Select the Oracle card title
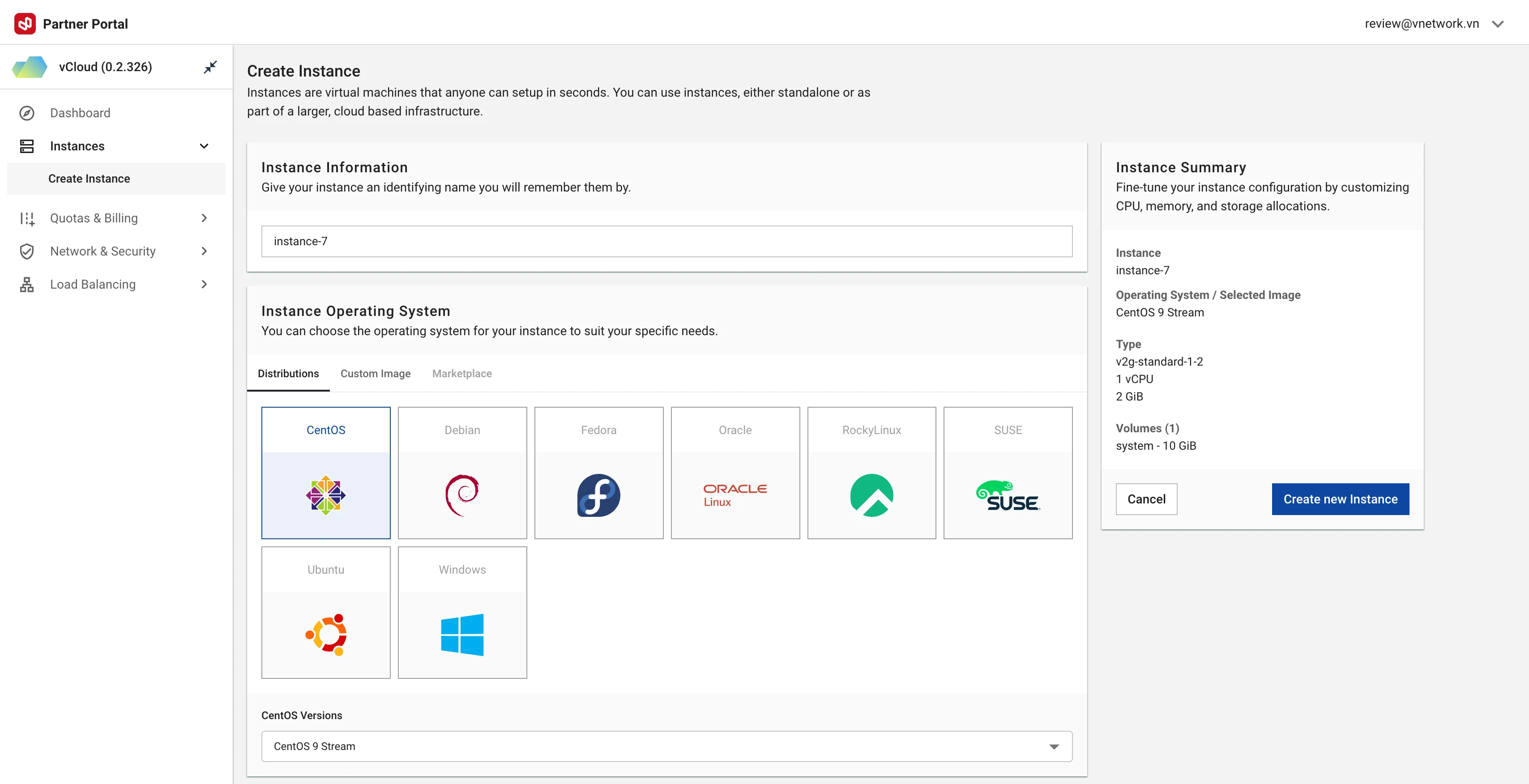Screen dimensions: 1529x784 [x=735, y=430]
